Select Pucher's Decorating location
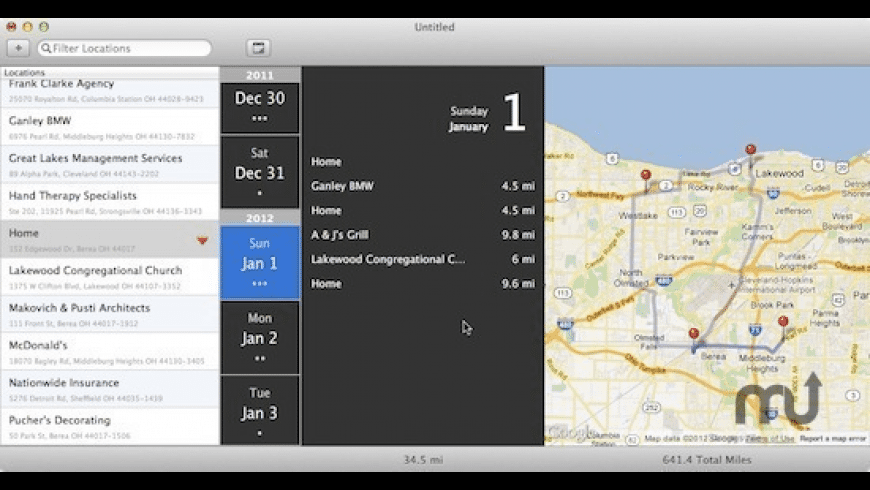Viewport: 870px width, 490px height. tap(110, 427)
